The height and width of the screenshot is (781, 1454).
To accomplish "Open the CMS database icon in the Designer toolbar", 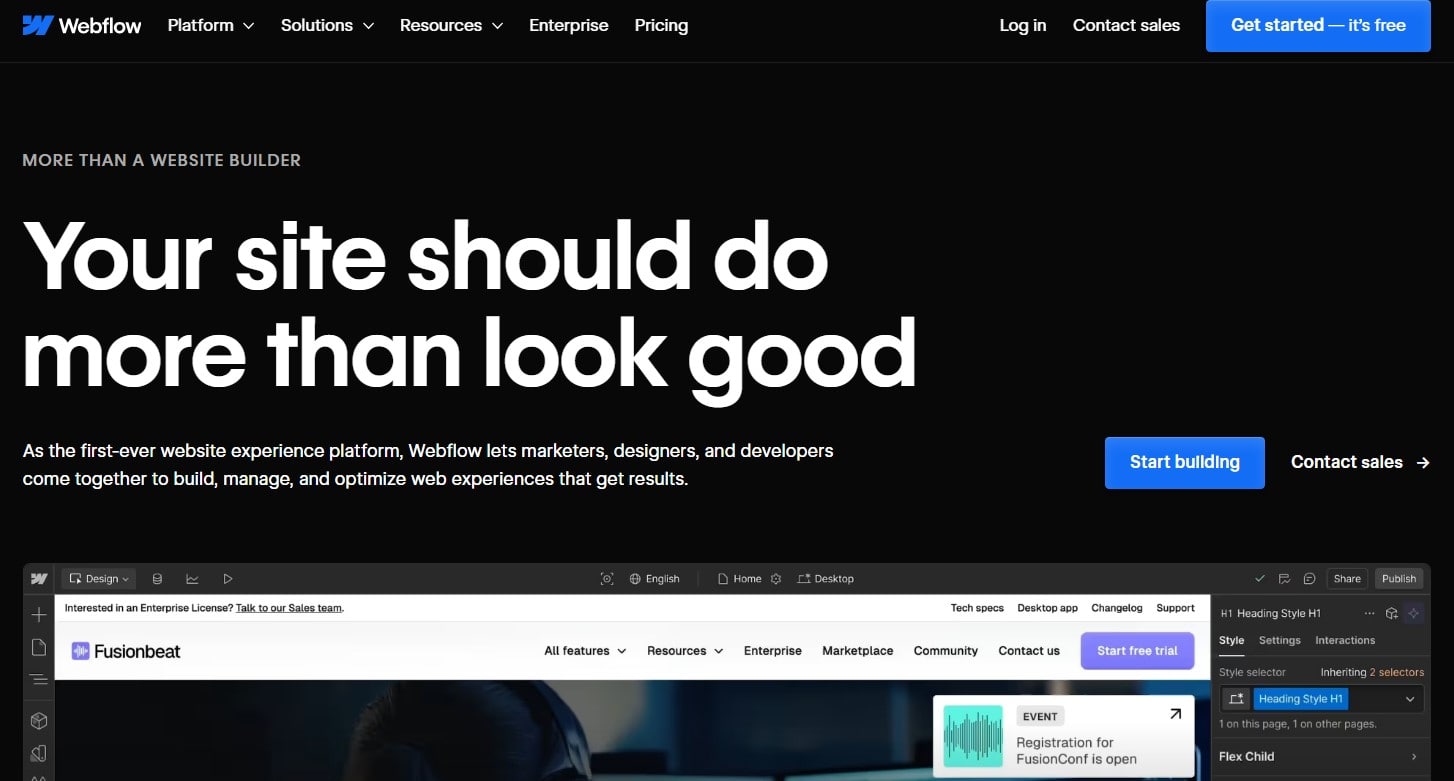I will 157,578.
